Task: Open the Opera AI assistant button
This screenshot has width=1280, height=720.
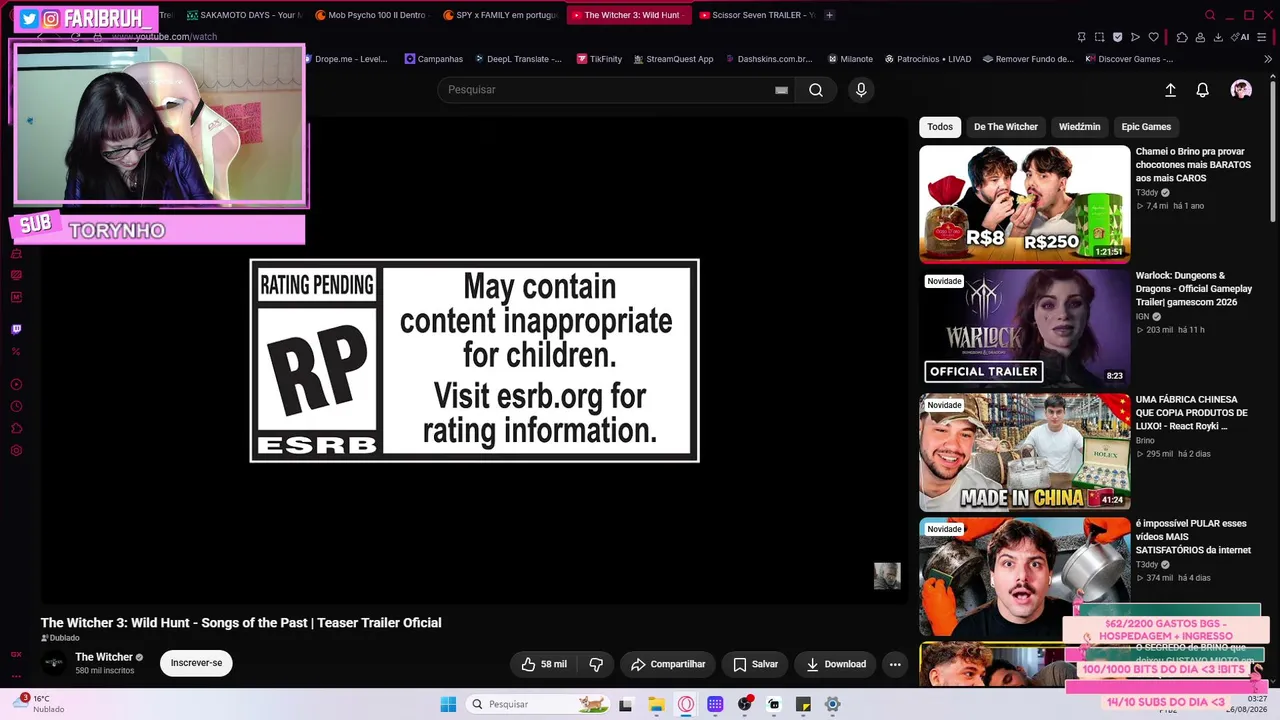Action: (x=1241, y=37)
